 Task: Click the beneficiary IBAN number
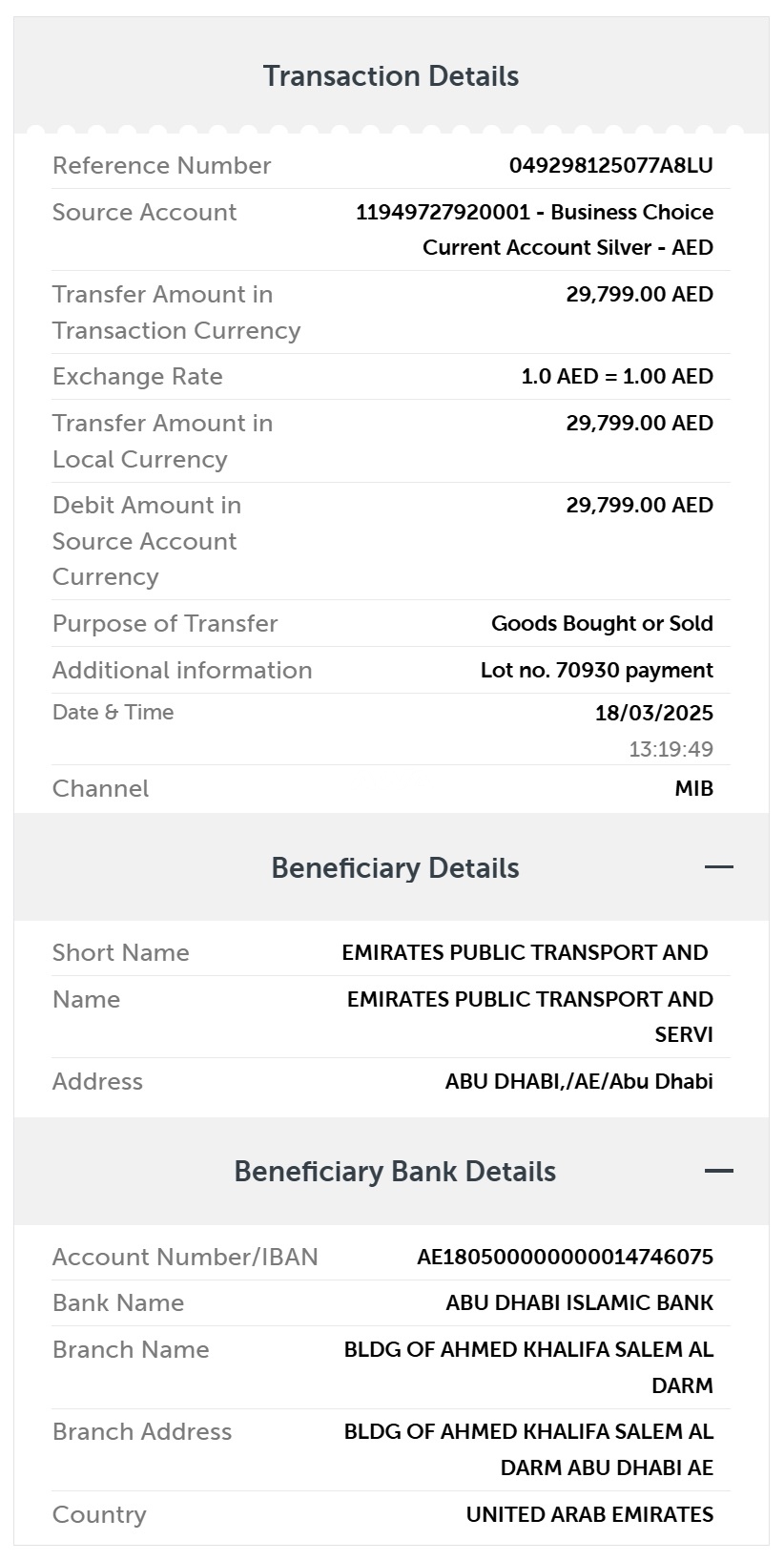coord(565,1257)
